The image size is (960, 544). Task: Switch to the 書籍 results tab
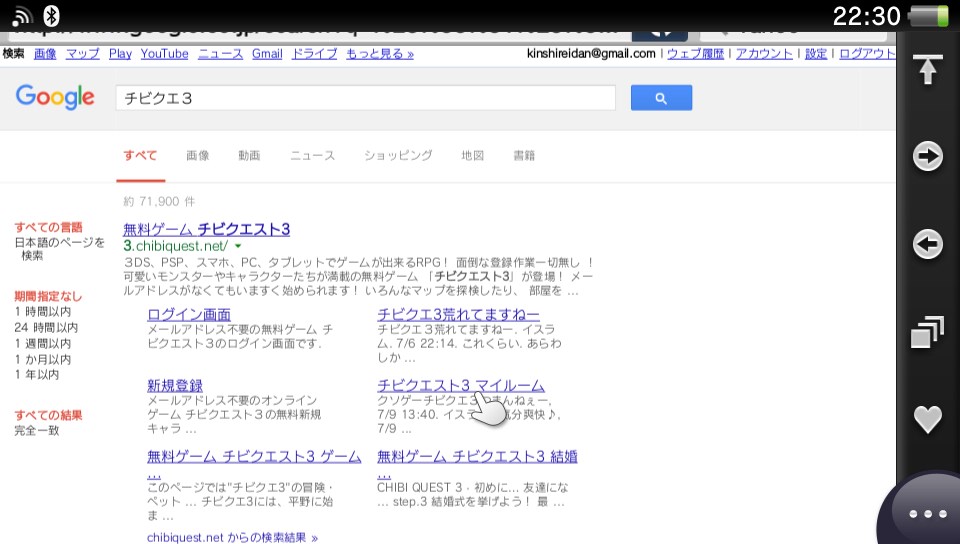coord(524,155)
